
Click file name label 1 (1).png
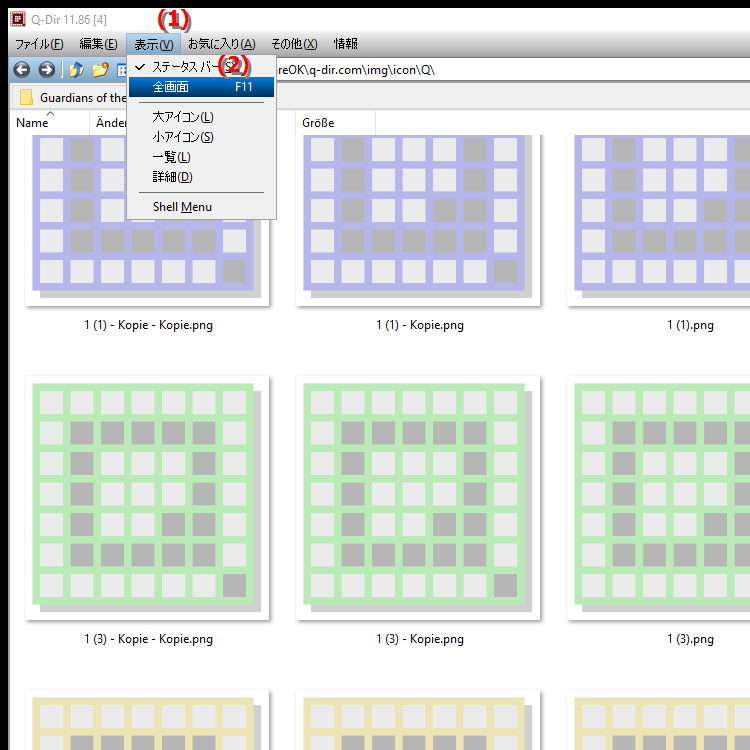click(690, 325)
